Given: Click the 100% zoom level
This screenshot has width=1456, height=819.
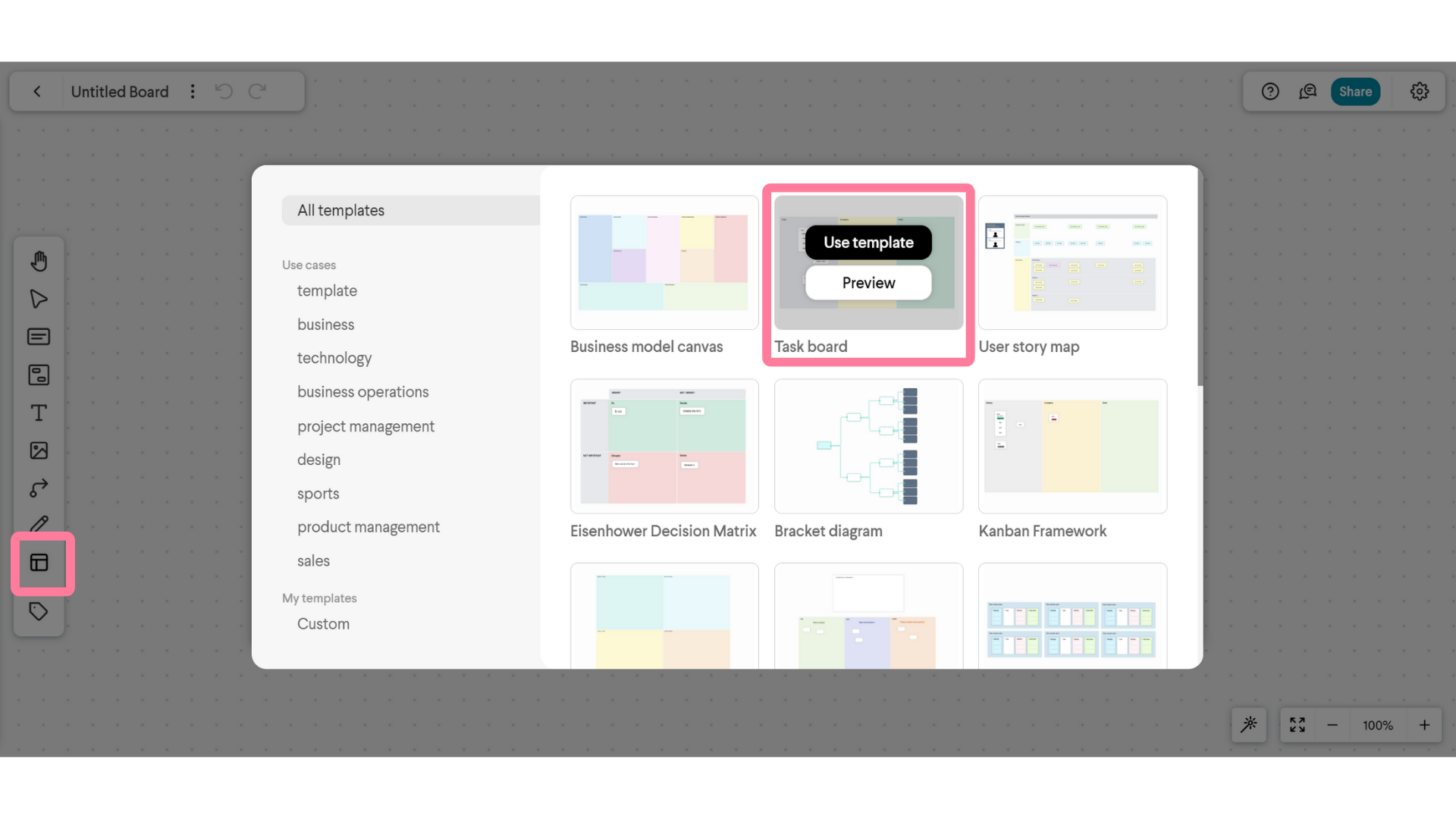Looking at the screenshot, I should [1378, 726].
